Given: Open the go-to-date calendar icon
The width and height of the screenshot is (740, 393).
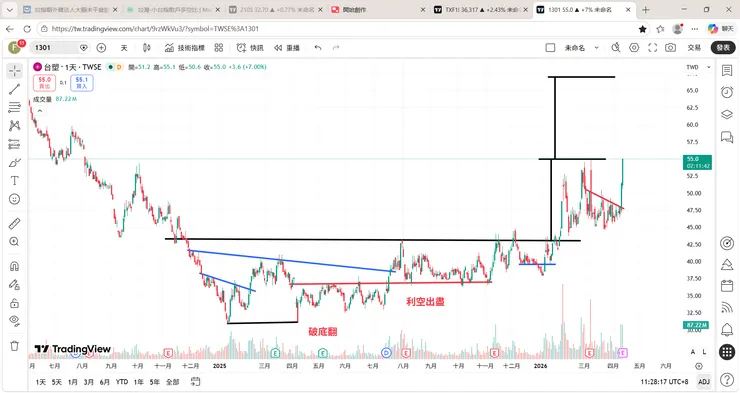Looking at the screenshot, I should 195,381.
